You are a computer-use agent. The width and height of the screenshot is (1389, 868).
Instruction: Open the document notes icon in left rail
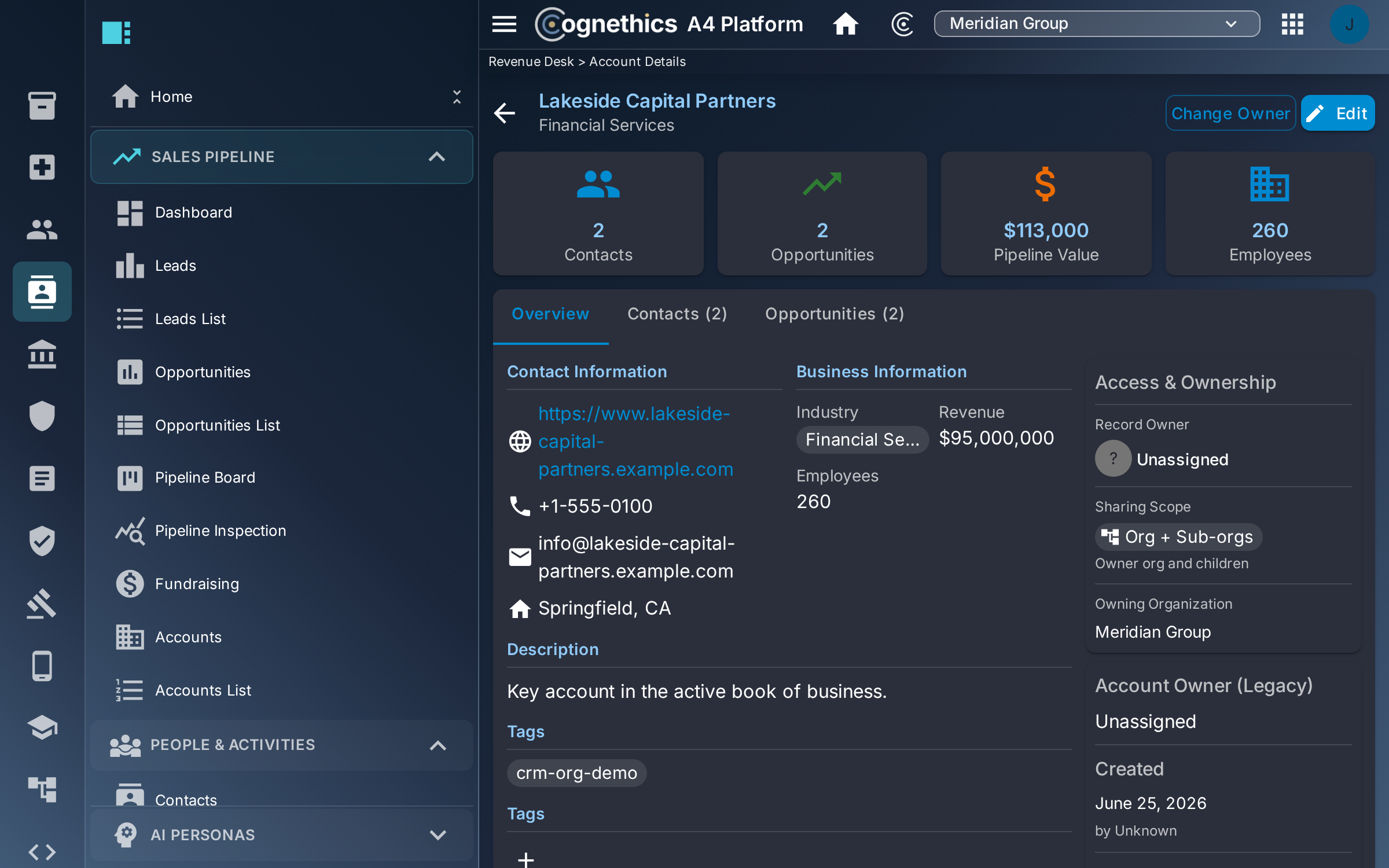(42, 479)
